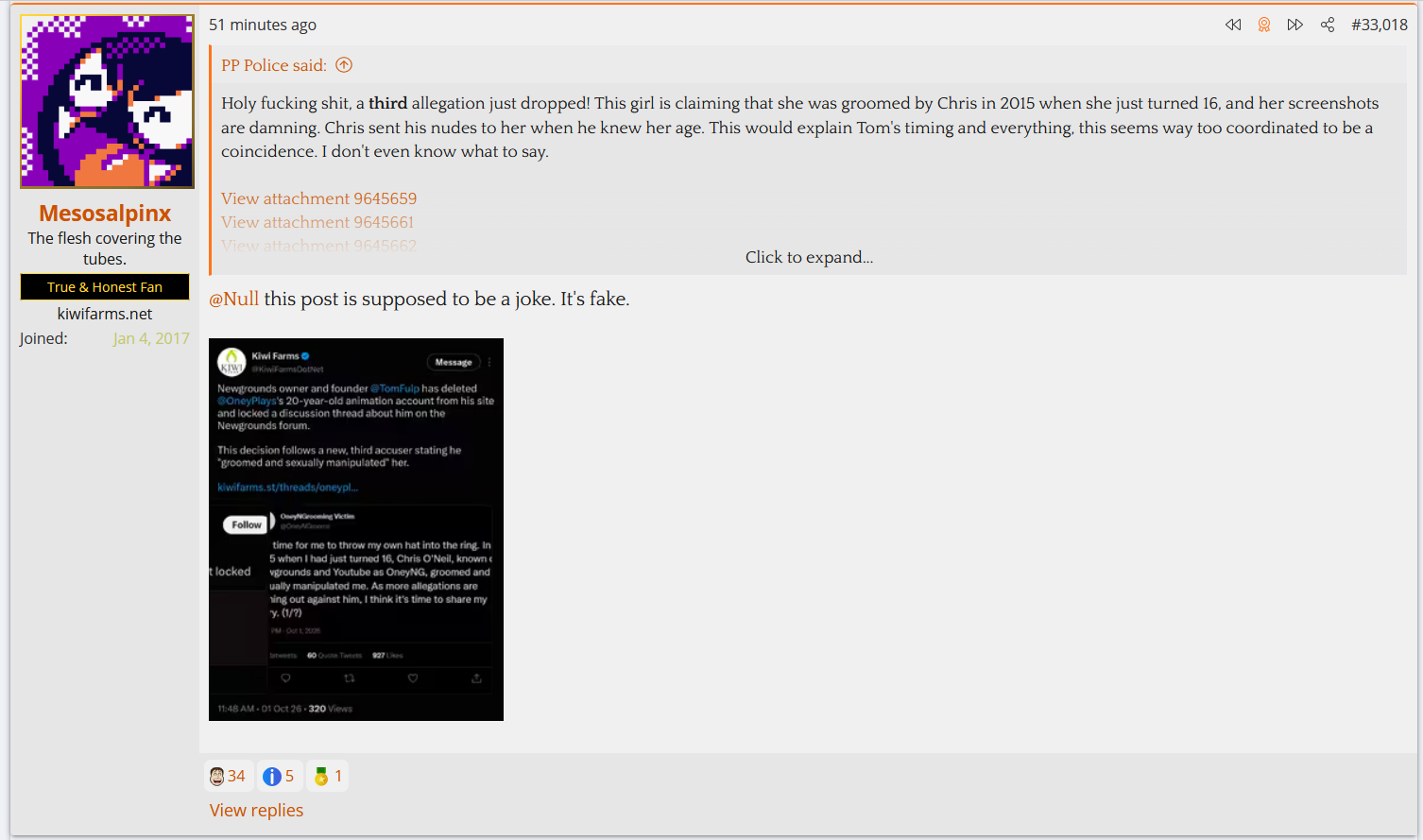Click the kiwifarms.net text under the user banner

click(105, 314)
